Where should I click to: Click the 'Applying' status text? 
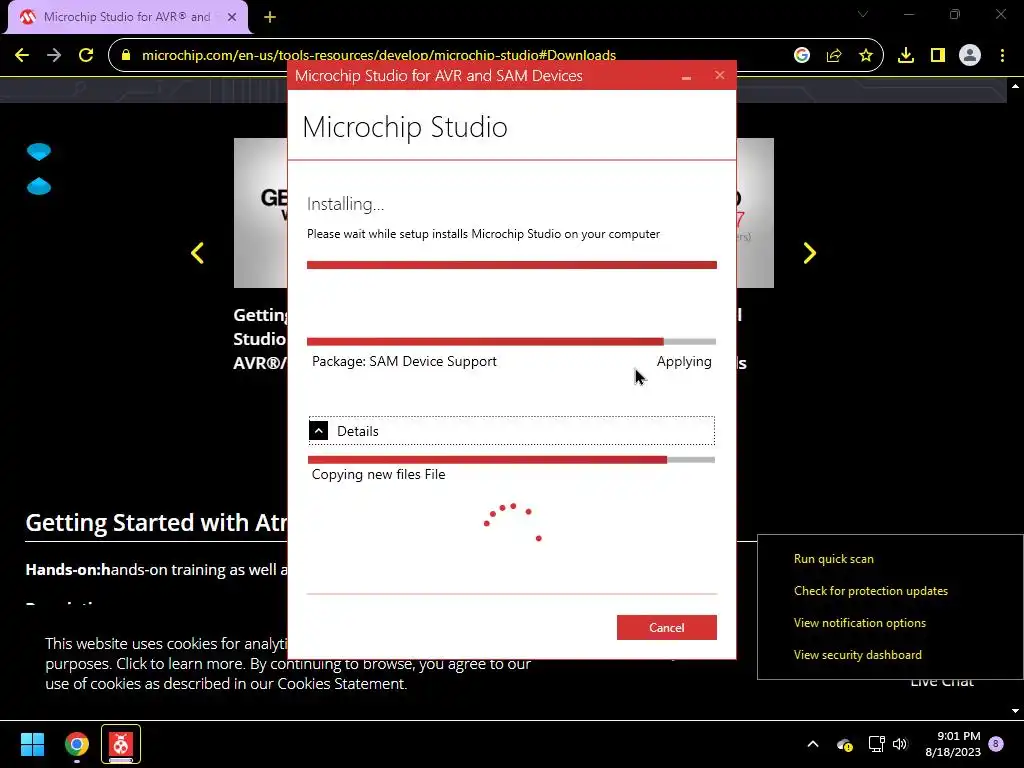684,362
